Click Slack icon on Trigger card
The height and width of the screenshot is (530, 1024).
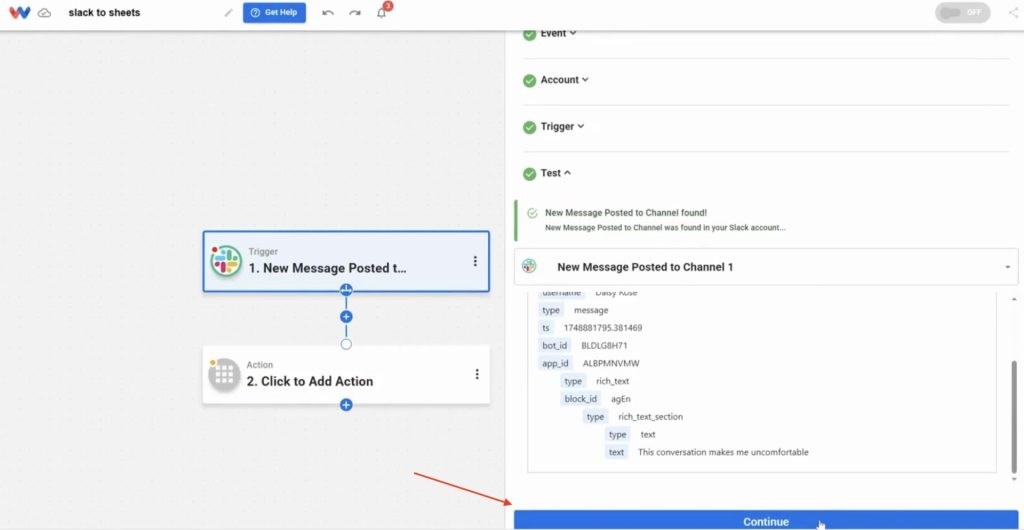tap(226, 261)
